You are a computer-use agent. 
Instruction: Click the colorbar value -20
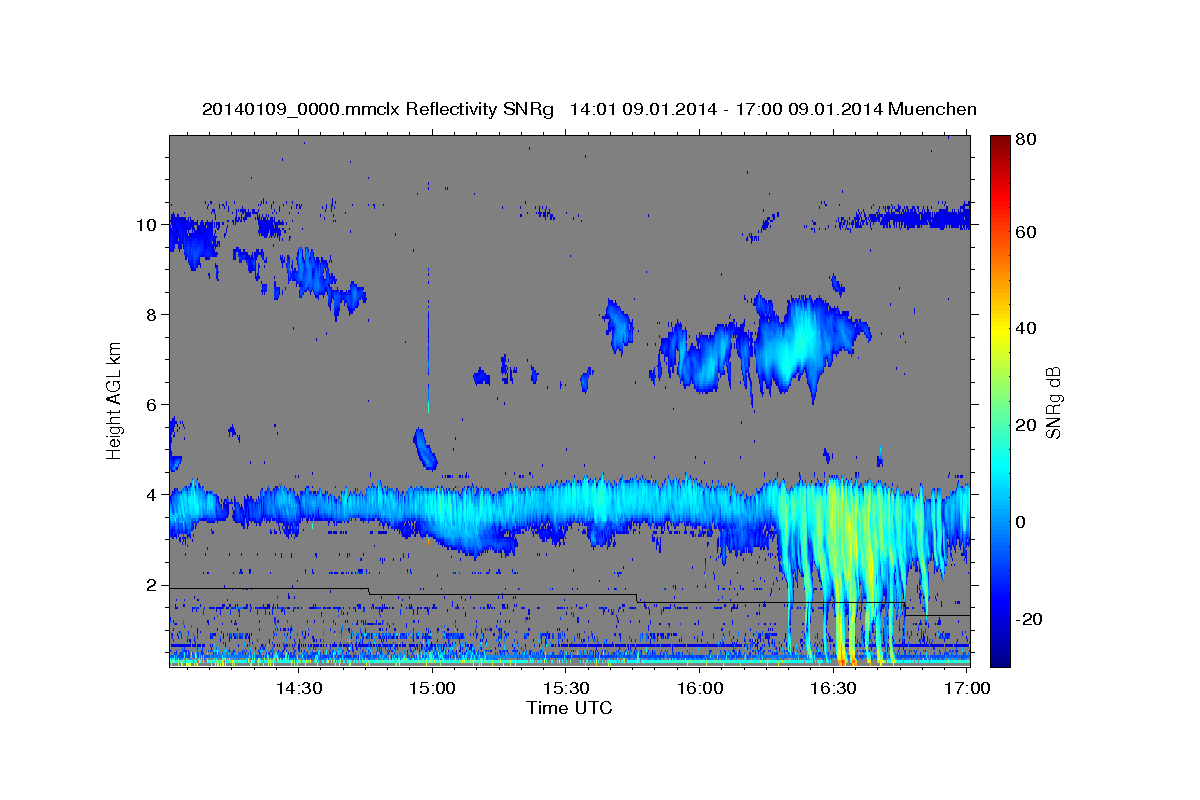[1028, 620]
